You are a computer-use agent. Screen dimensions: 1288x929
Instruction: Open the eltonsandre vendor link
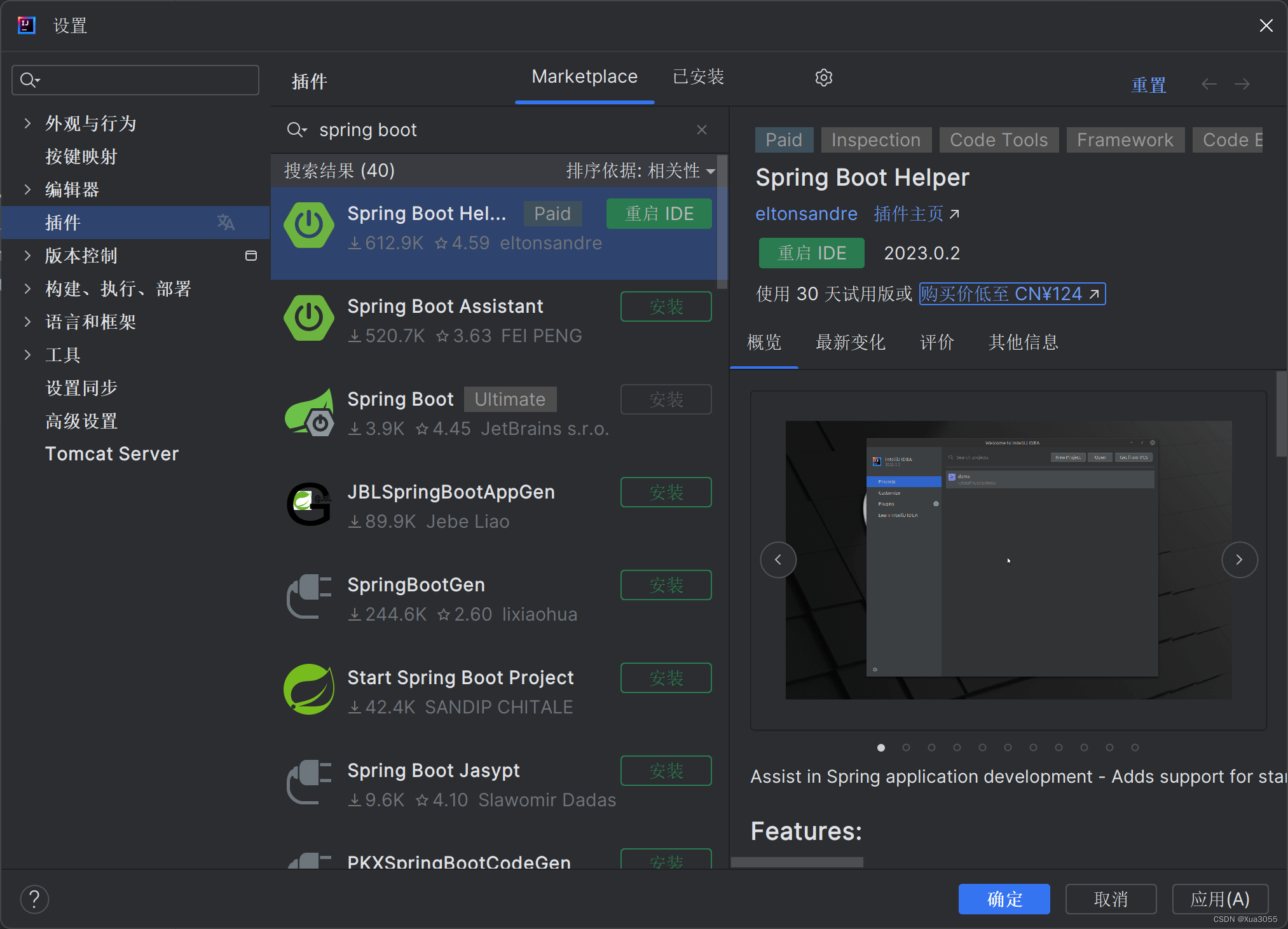(x=806, y=214)
